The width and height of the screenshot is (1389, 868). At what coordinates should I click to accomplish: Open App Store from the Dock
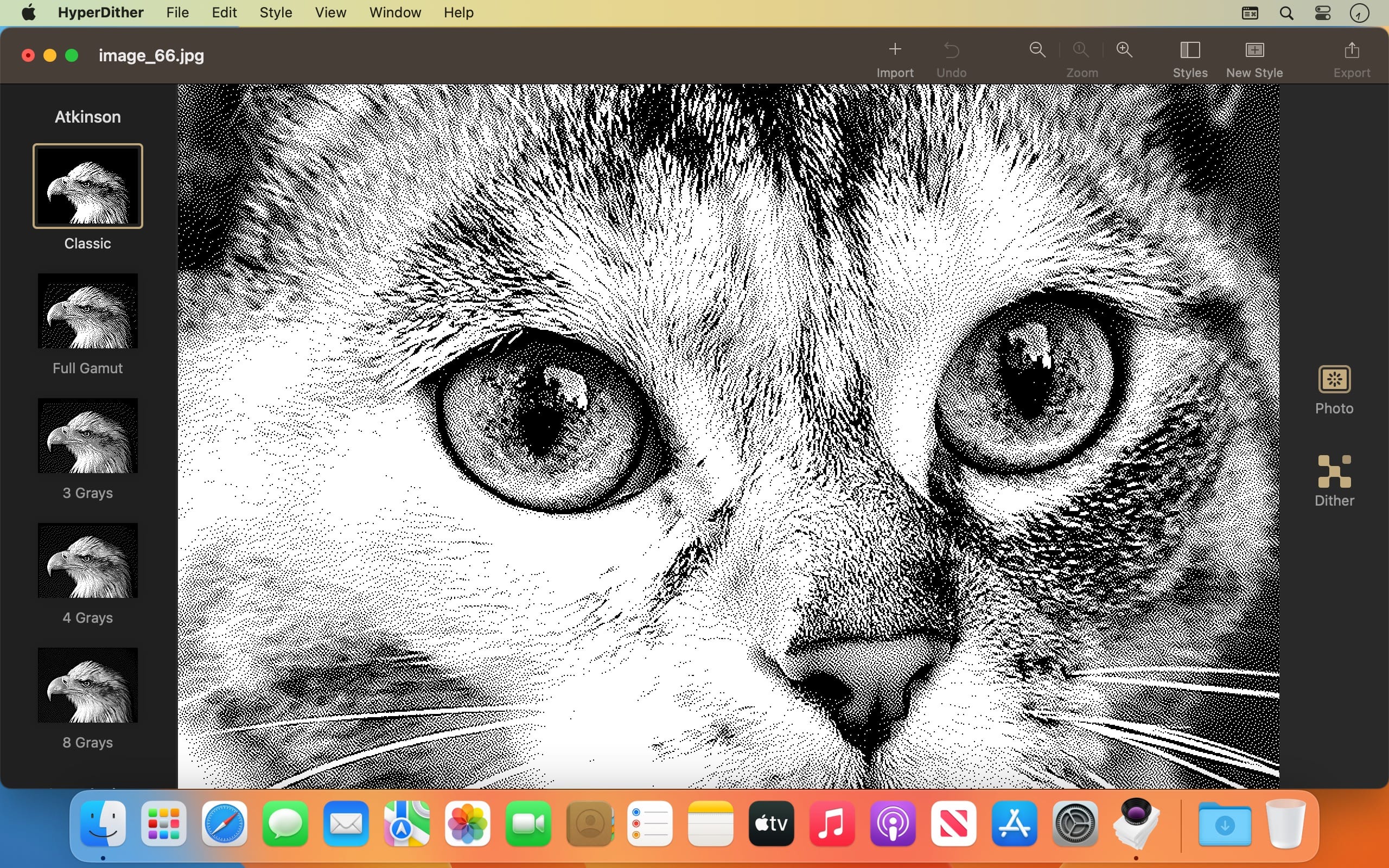point(1015,823)
